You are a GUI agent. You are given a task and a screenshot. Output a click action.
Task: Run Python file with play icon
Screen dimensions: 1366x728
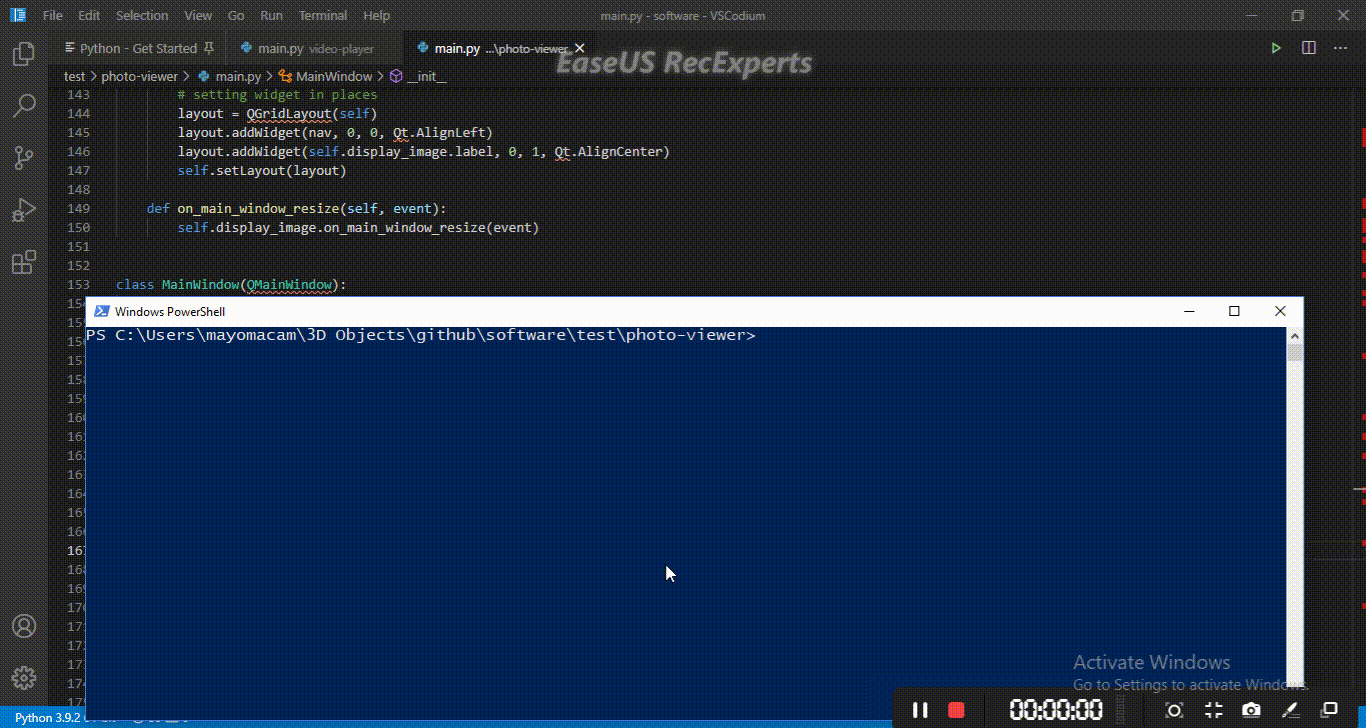click(x=1276, y=48)
